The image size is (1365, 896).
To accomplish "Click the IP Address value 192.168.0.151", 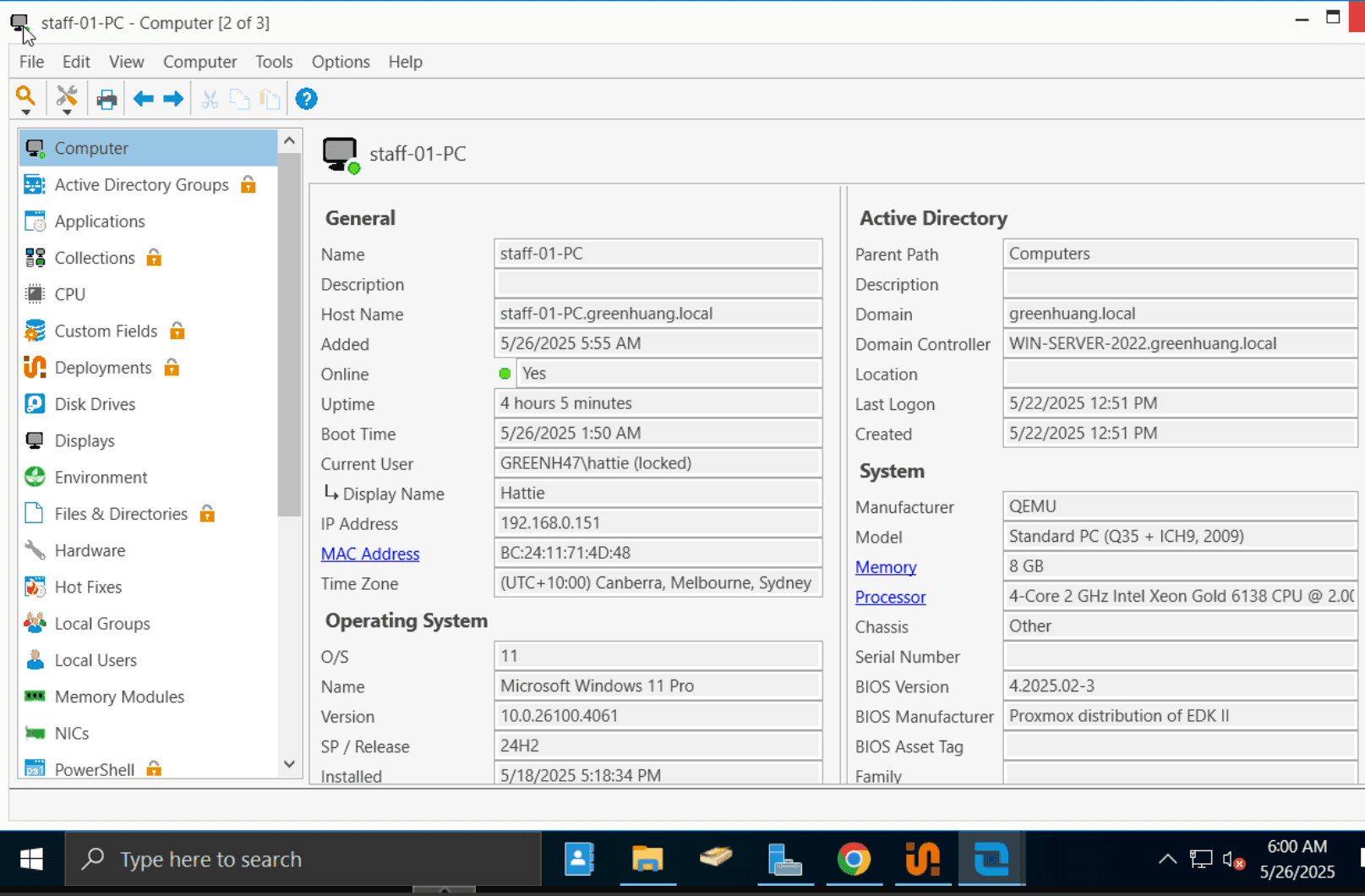I will pyautogui.click(x=658, y=523).
